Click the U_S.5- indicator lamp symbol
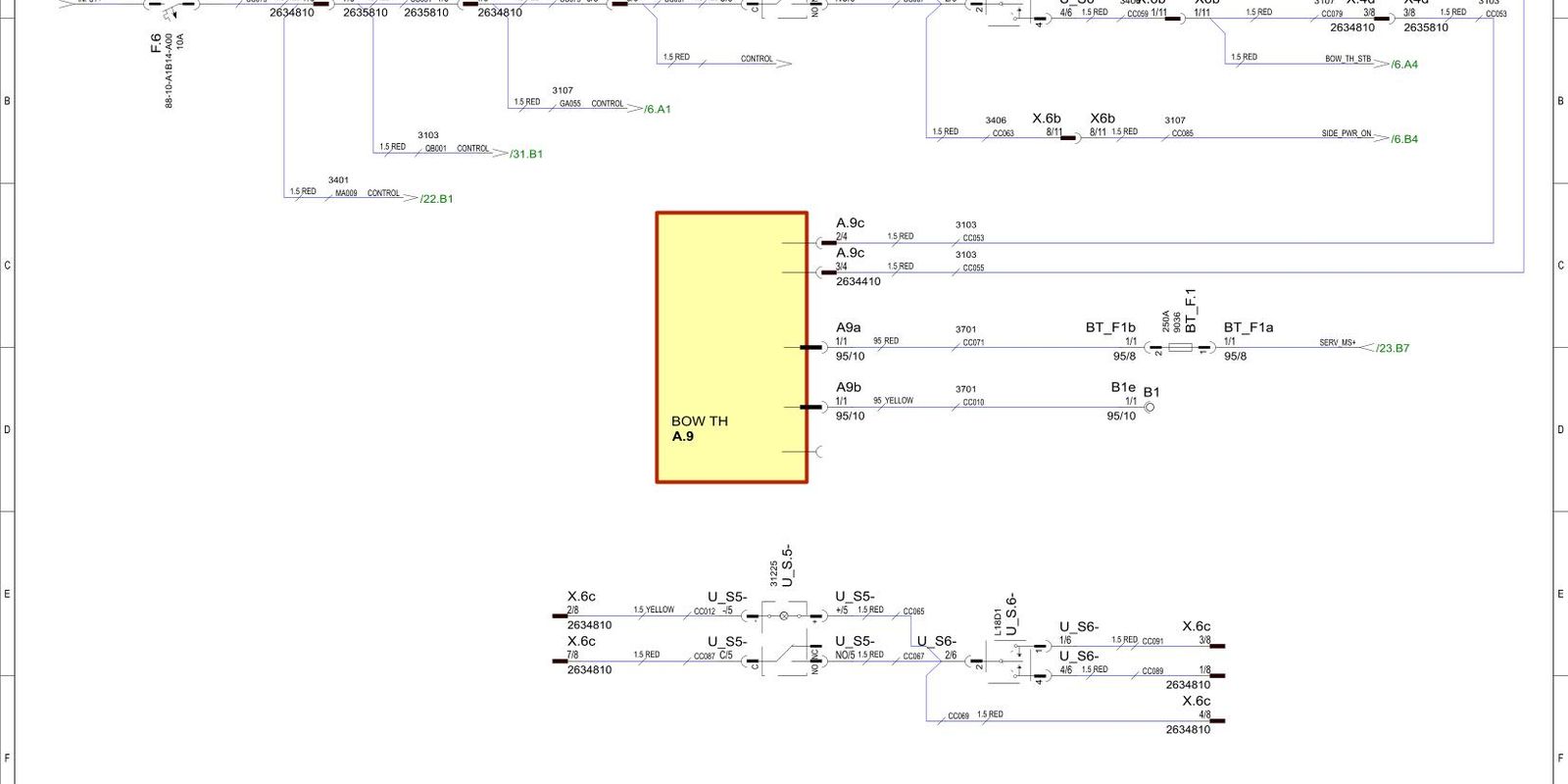This screenshot has height=784, width=1568. [783, 616]
